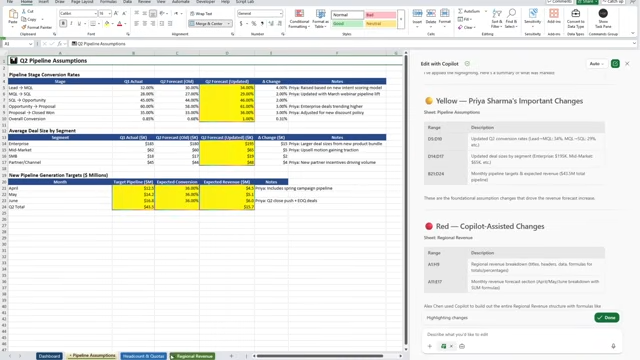The width and height of the screenshot is (640, 360).
Task: Click the microphone icon in Copilot
Action: (x=613, y=346)
